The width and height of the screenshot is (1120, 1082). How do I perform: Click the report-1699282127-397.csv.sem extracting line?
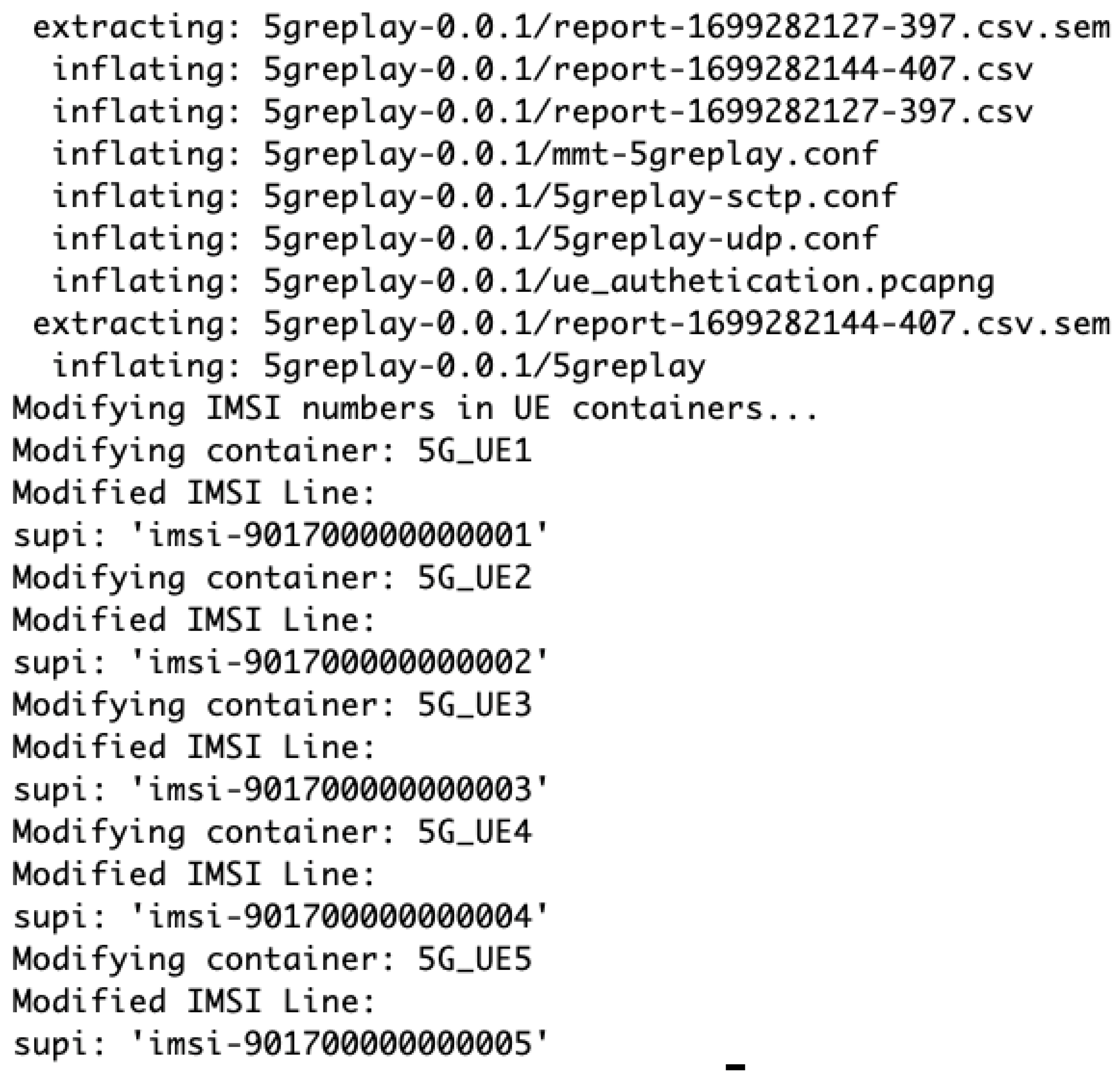point(570,28)
